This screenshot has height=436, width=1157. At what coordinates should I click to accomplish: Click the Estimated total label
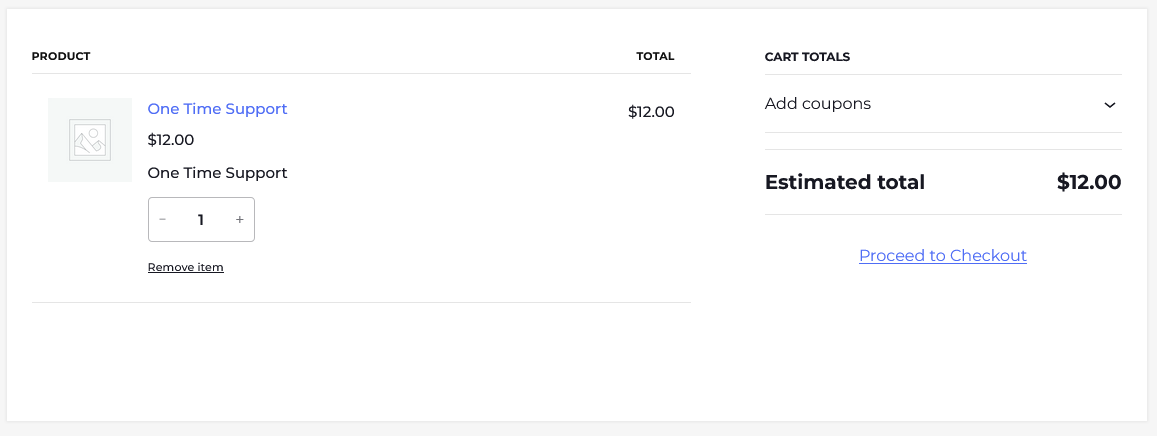(x=844, y=183)
